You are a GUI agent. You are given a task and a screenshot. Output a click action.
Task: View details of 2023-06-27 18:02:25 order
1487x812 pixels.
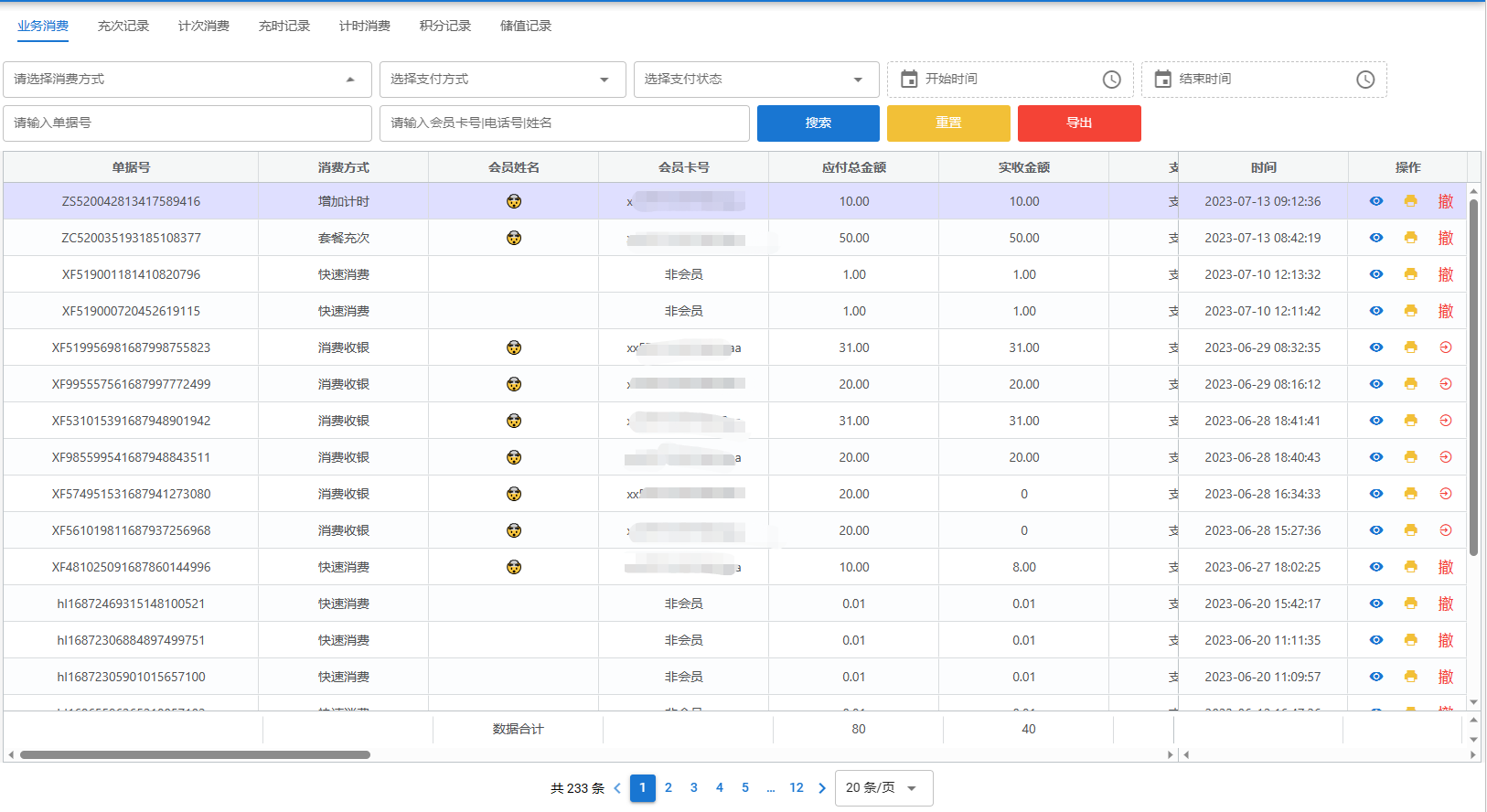1376,567
